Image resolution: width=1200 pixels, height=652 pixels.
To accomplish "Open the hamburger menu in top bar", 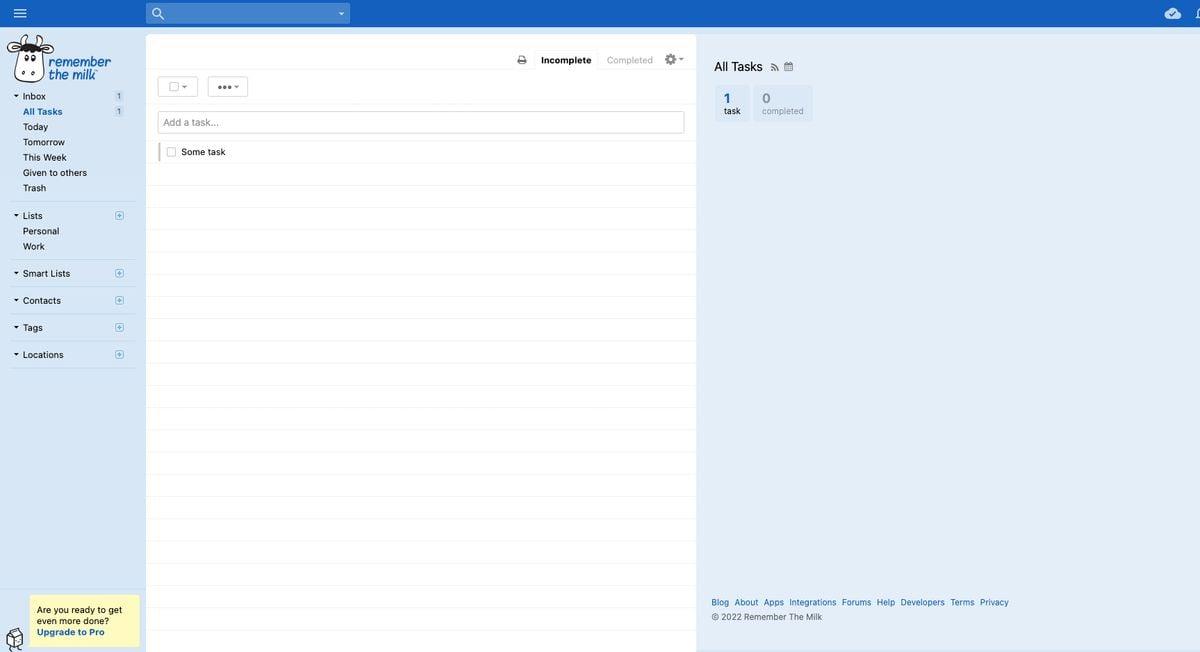I will tap(20, 13).
